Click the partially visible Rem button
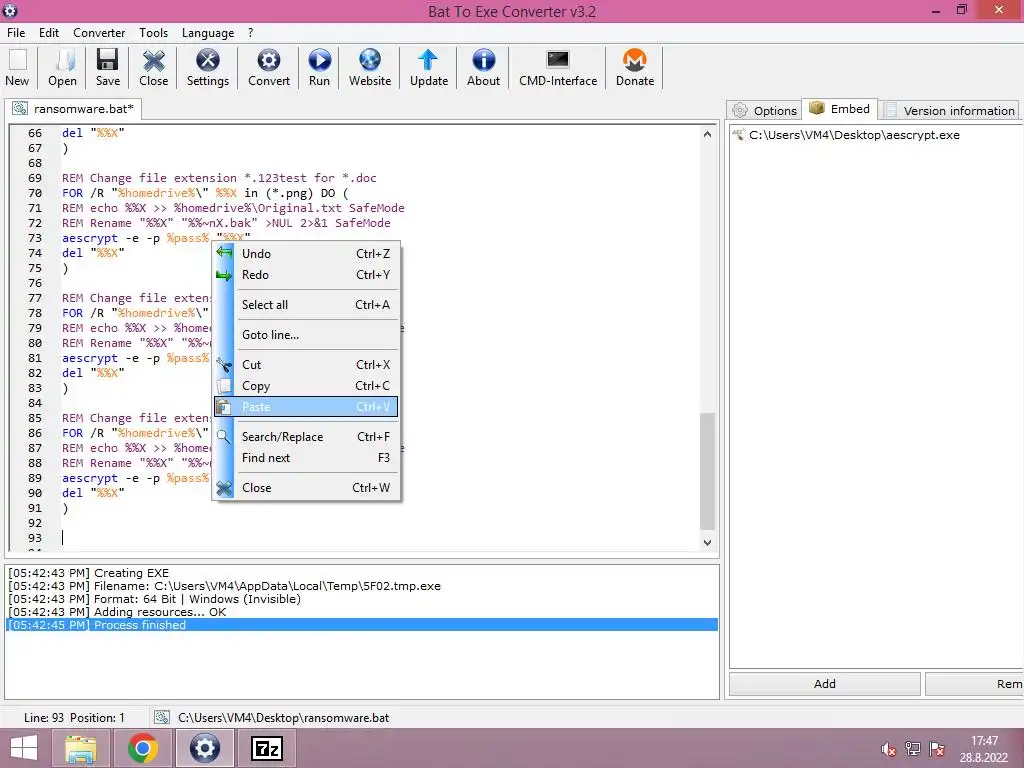Viewport: 1024px width, 768px height. pos(975,684)
